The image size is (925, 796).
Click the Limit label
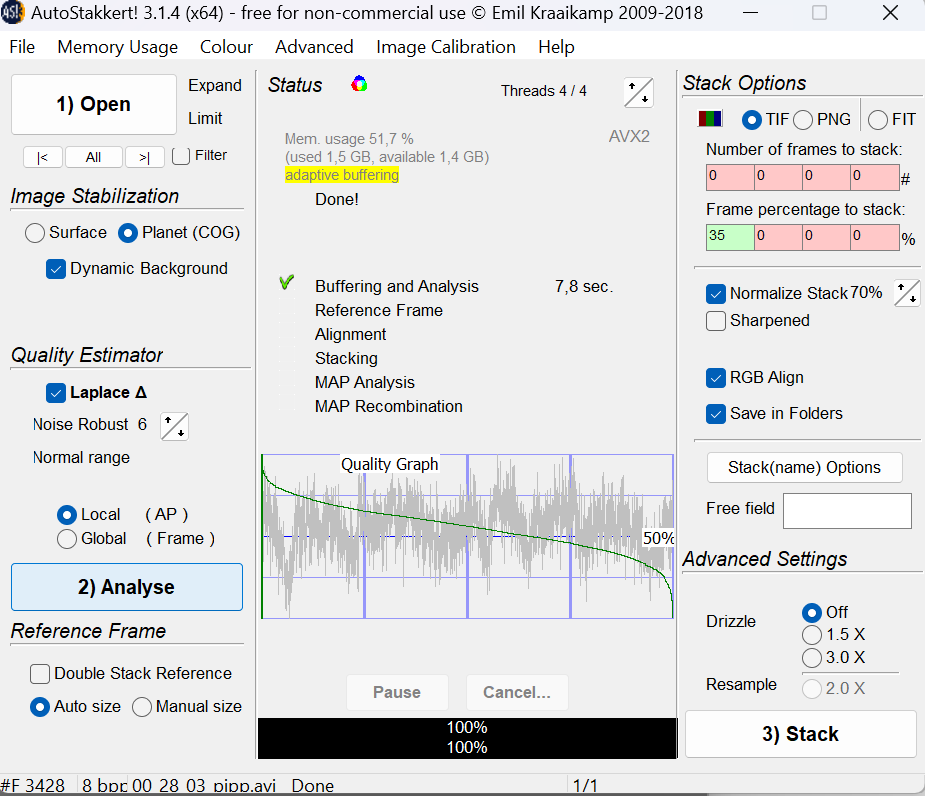click(205, 119)
